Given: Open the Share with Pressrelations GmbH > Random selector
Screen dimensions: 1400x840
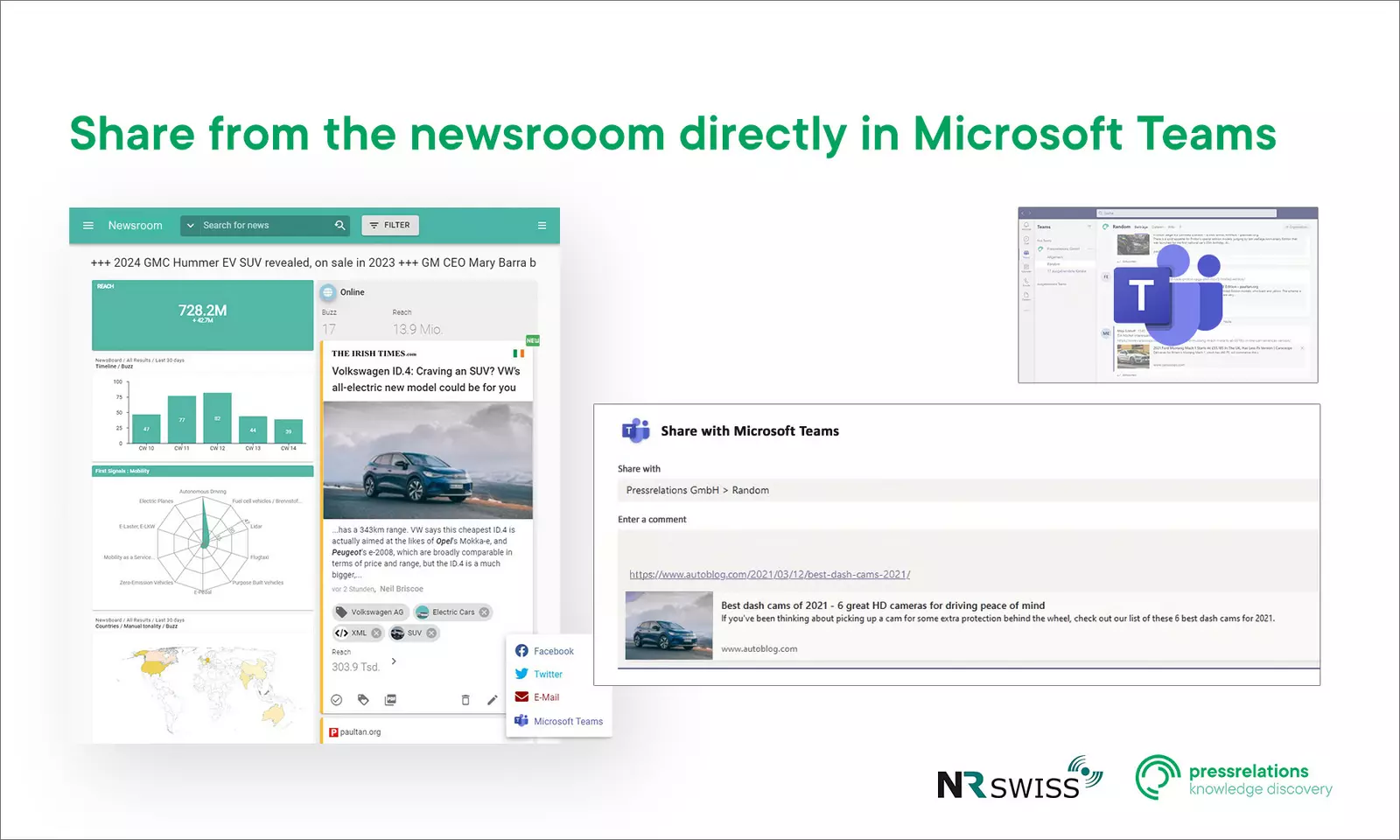Looking at the screenshot, I should (967, 490).
